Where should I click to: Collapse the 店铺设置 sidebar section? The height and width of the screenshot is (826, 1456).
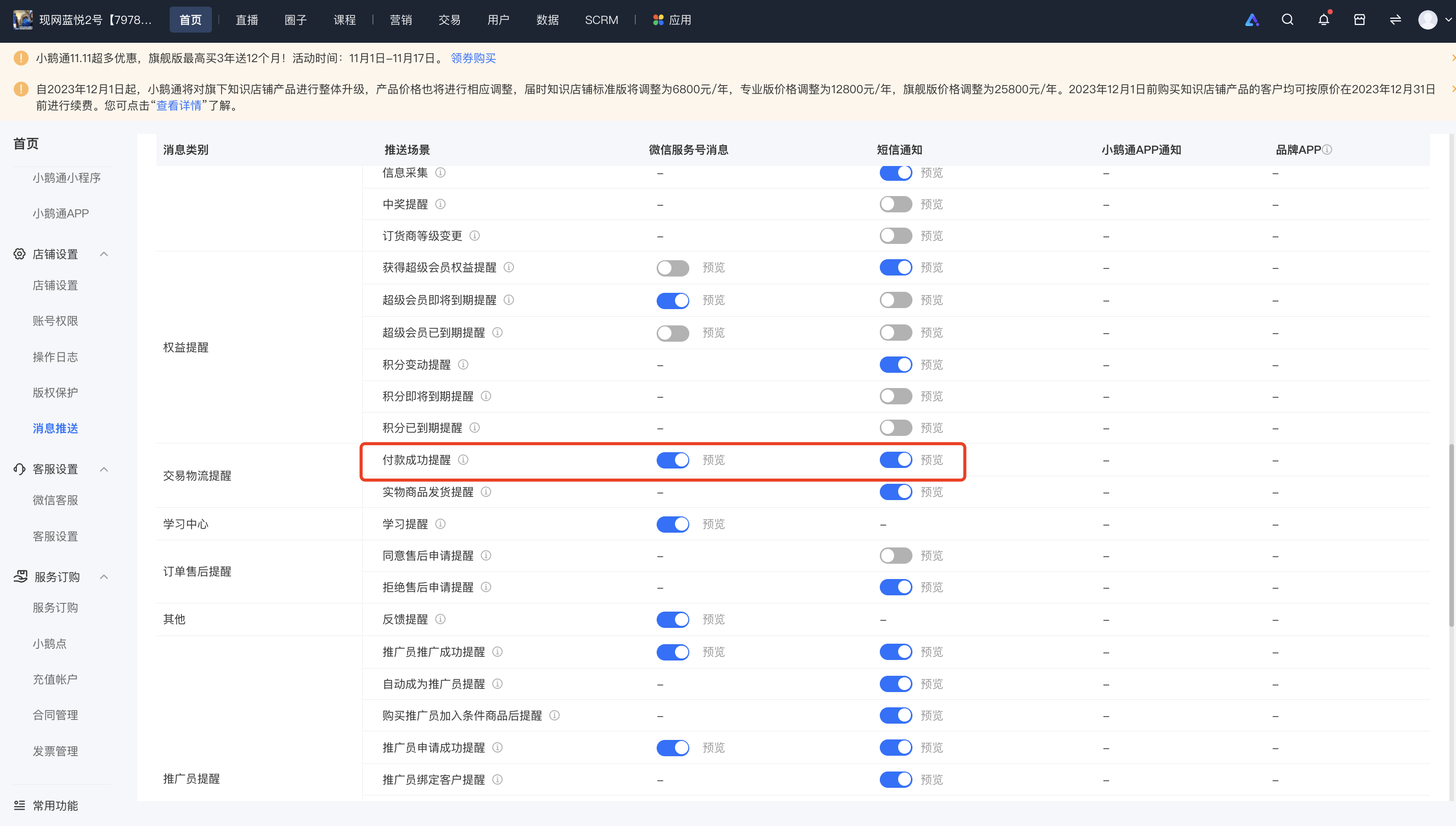point(104,254)
